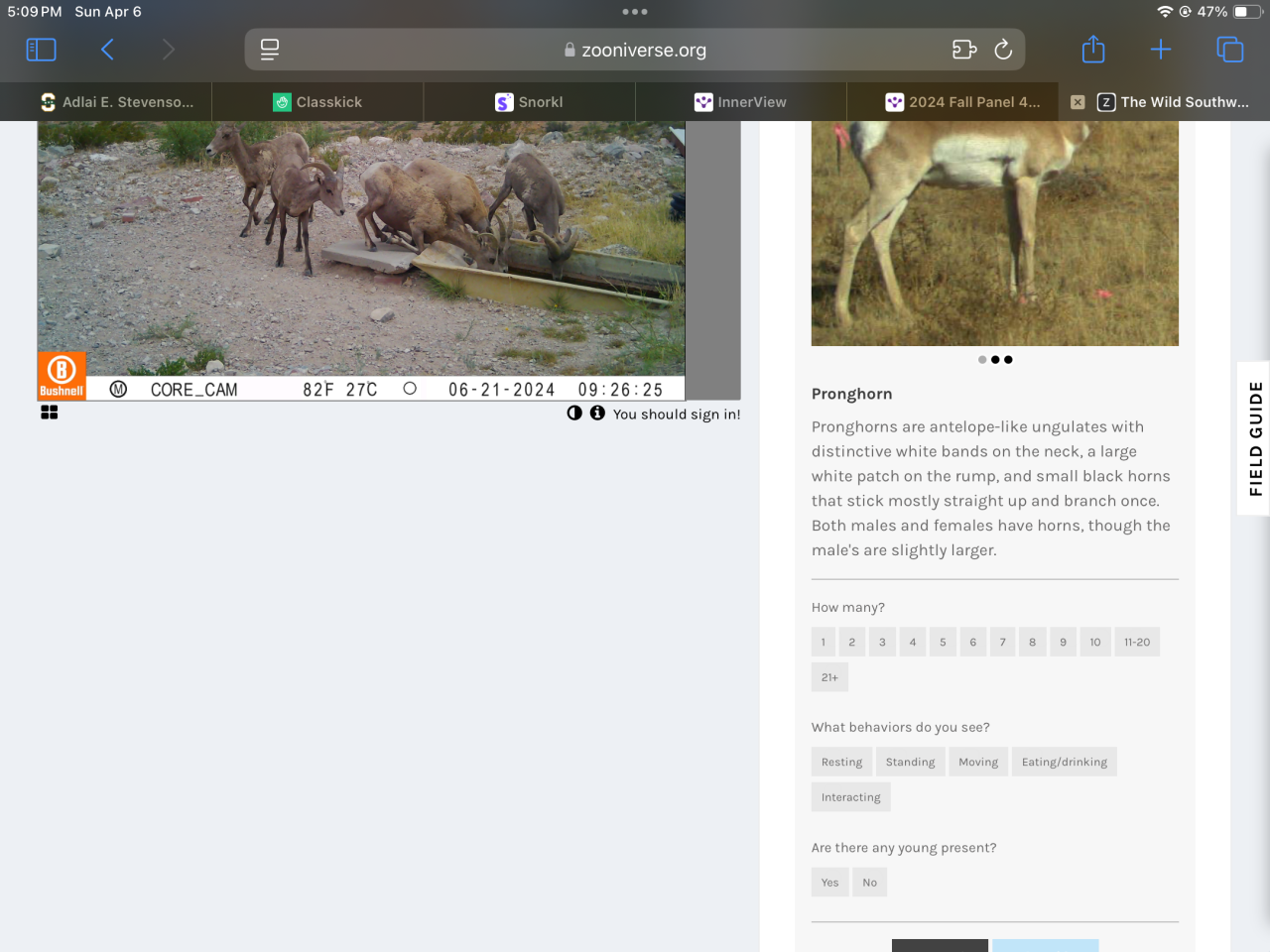Open the page reader menu icon
The width and height of the screenshot is (1270, 952).
(270, 50)
